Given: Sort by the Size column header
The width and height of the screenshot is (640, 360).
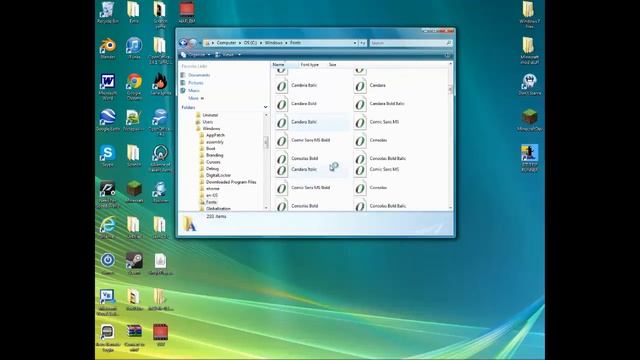Looking at the screenshot, I should (x=333, y=64).
